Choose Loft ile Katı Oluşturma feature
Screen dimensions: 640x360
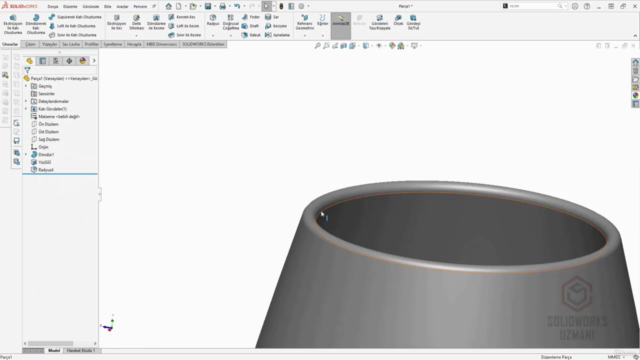point(72,26)
